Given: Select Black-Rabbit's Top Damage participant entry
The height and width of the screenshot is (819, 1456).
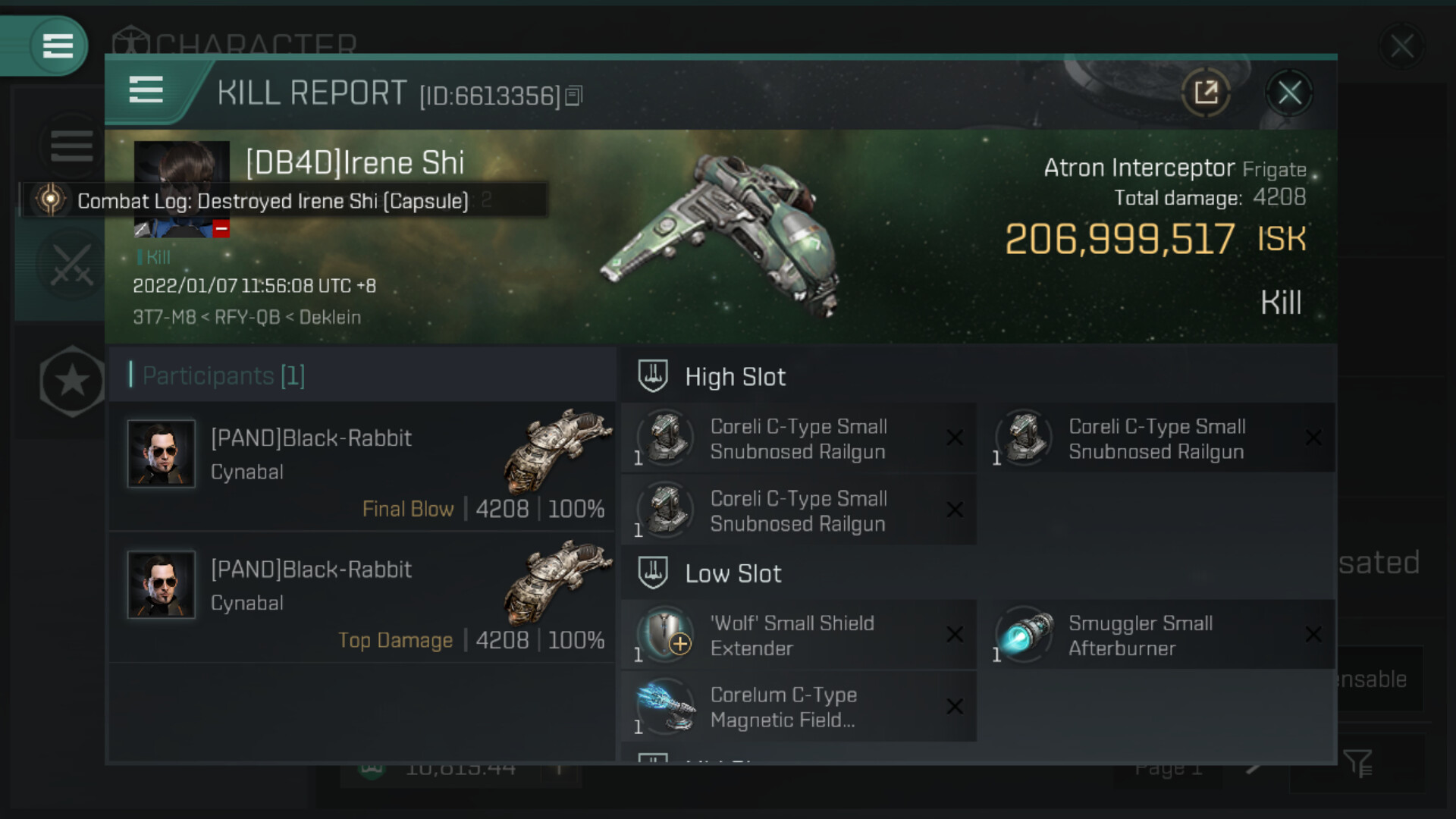Looking at the screenshot, I should 362,598.
